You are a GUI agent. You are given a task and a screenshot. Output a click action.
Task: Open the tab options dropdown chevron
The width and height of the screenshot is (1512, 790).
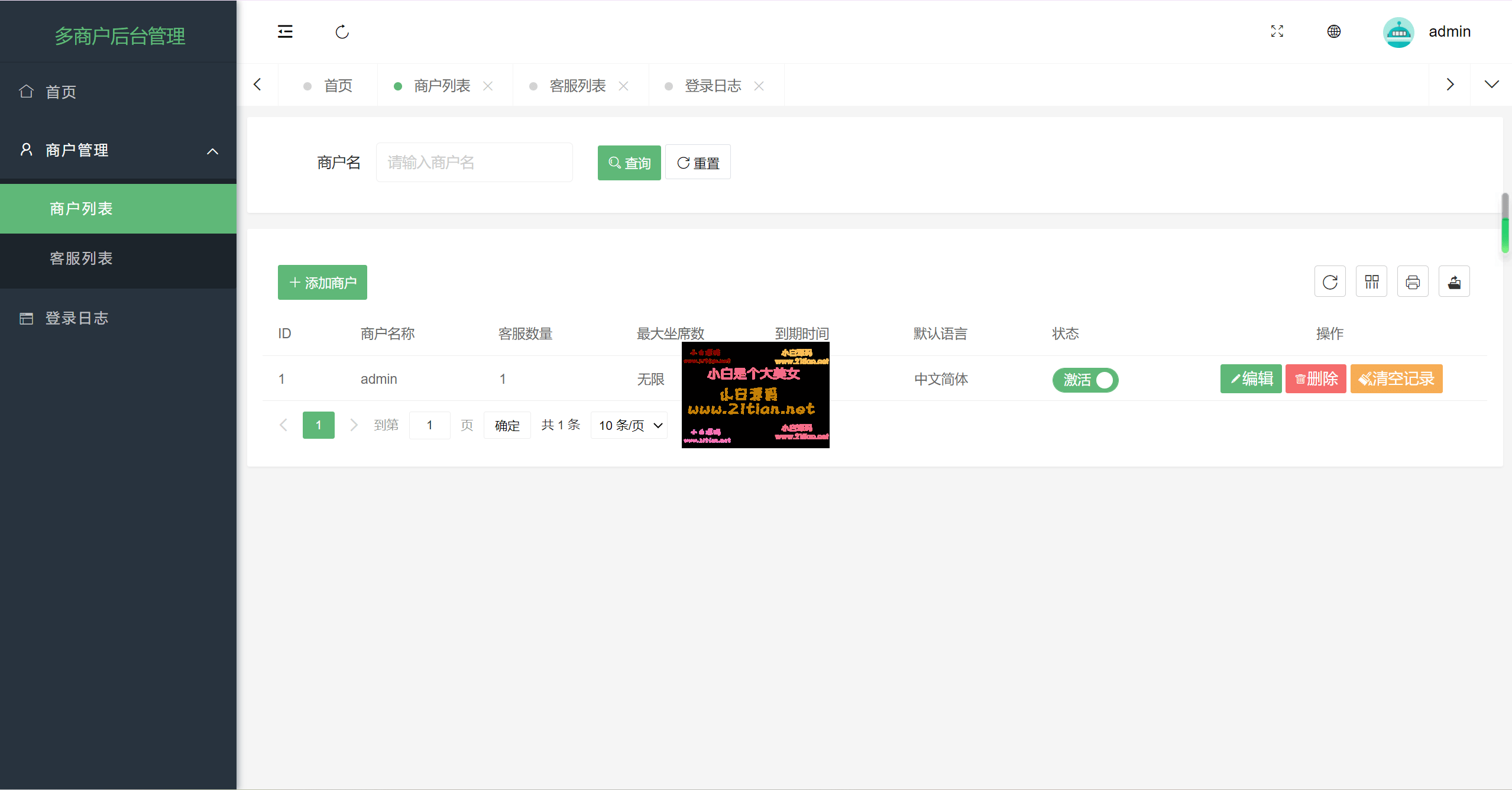tap(1491, 85)
